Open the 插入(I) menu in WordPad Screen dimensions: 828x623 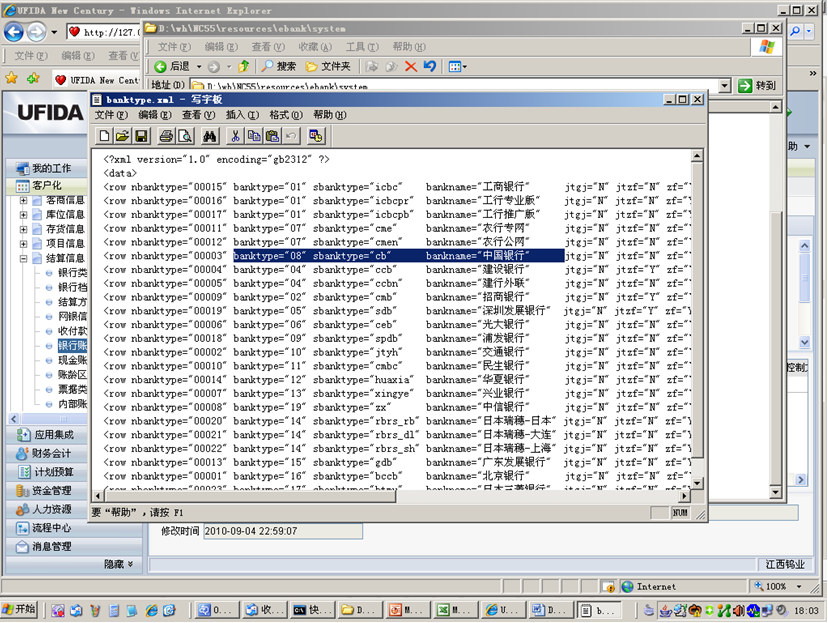(242, 115)
